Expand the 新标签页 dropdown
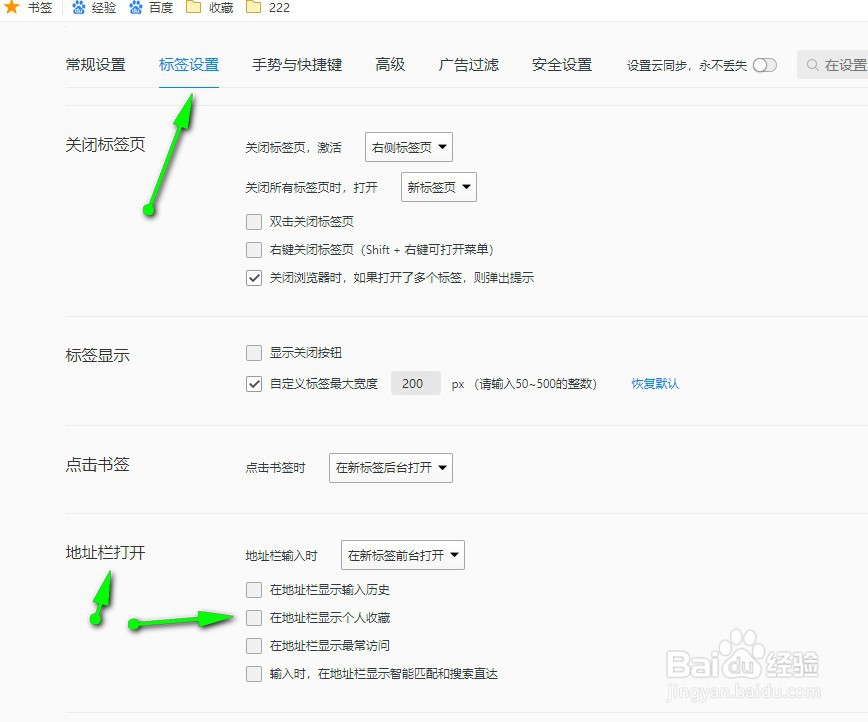 [x=438, y=187]
